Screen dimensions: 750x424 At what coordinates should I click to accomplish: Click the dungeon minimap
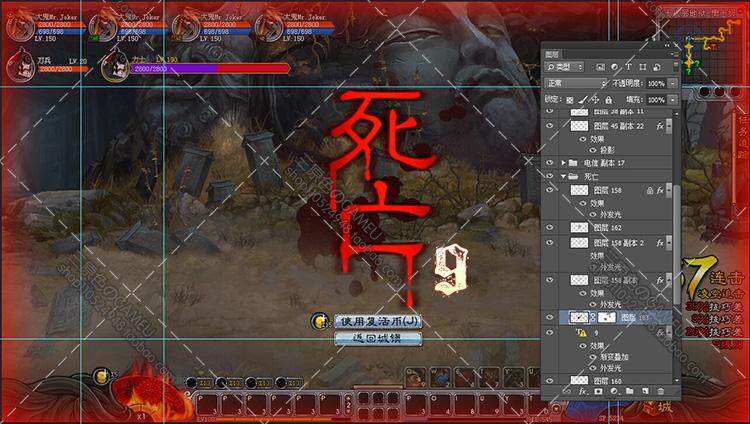pos(704,48)
